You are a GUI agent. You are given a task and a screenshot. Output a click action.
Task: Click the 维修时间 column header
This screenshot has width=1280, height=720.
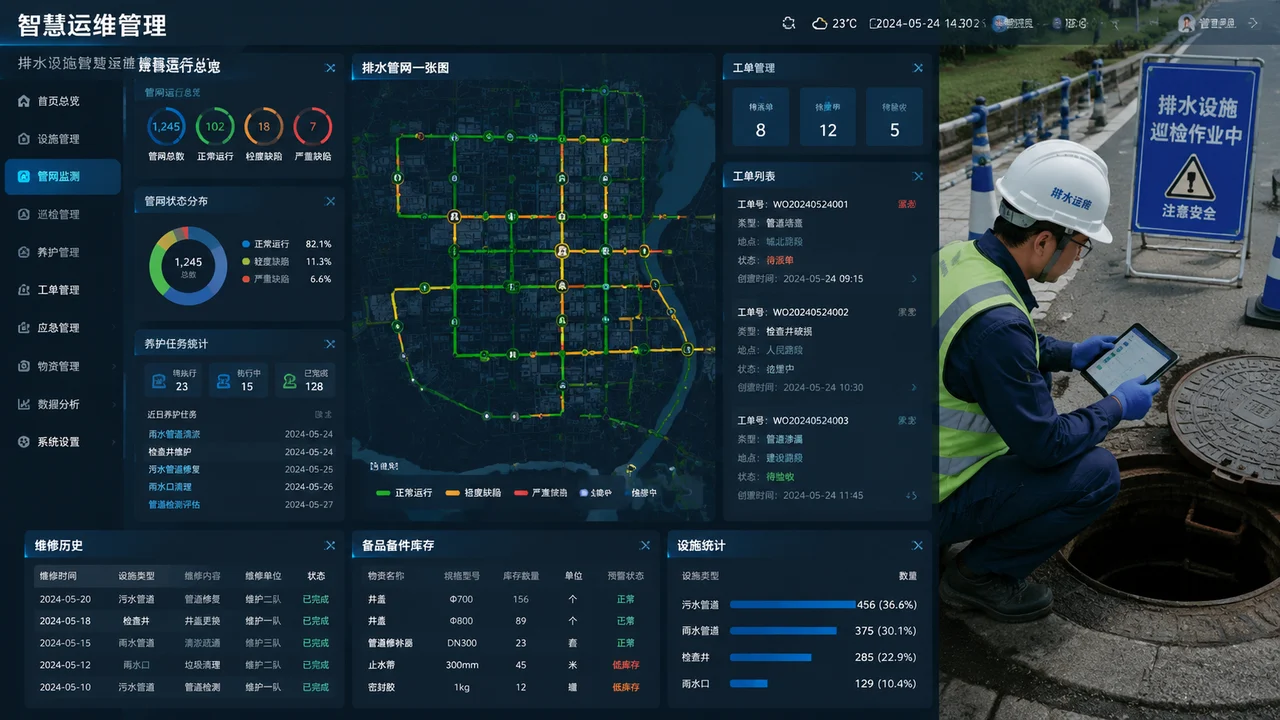click(x=58, y=576)
